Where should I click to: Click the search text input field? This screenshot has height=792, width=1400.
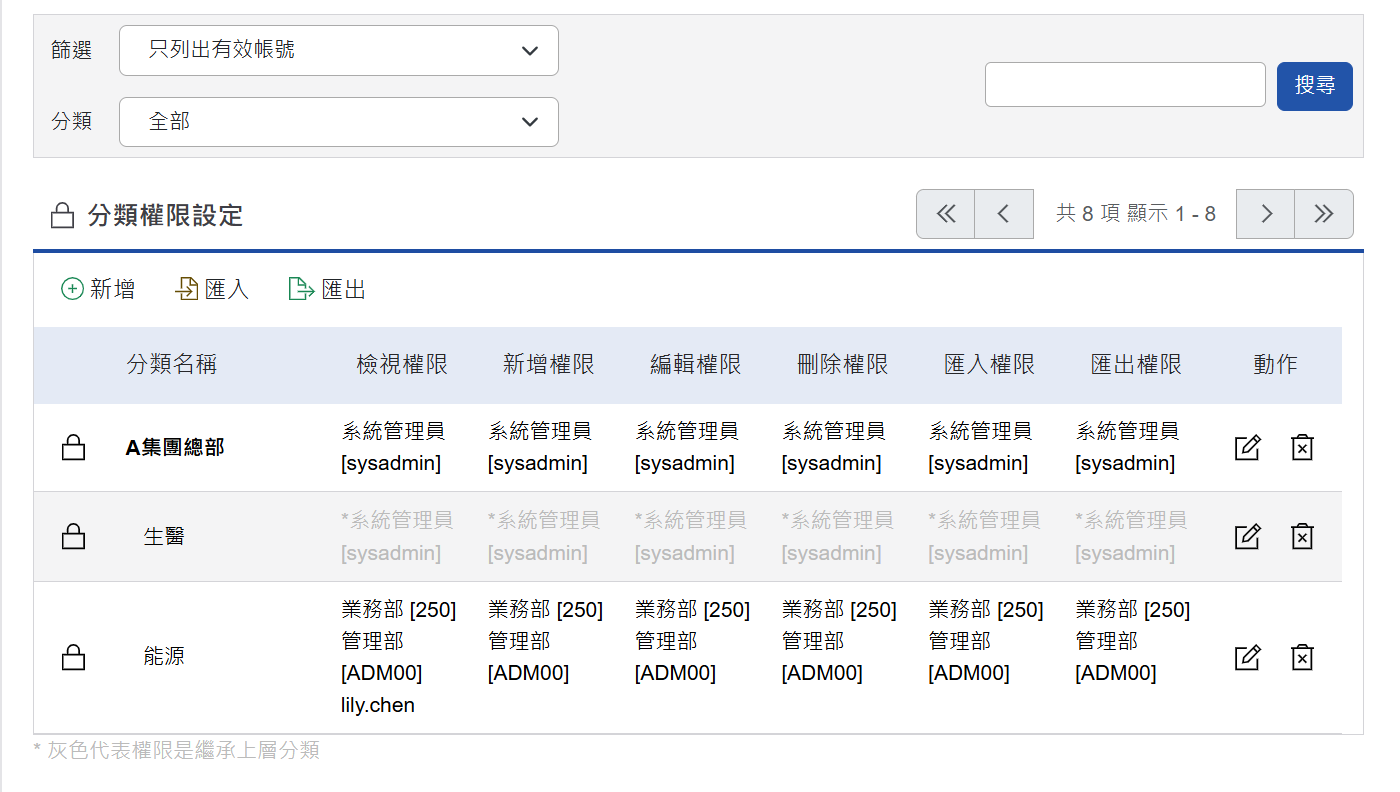[1125, 85]
